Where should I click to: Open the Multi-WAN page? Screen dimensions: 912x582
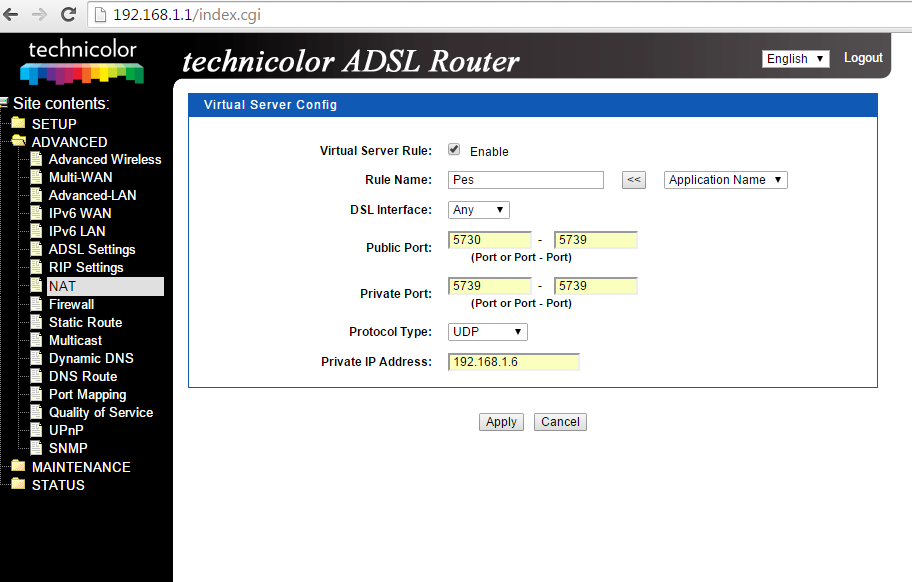[80, 177]
